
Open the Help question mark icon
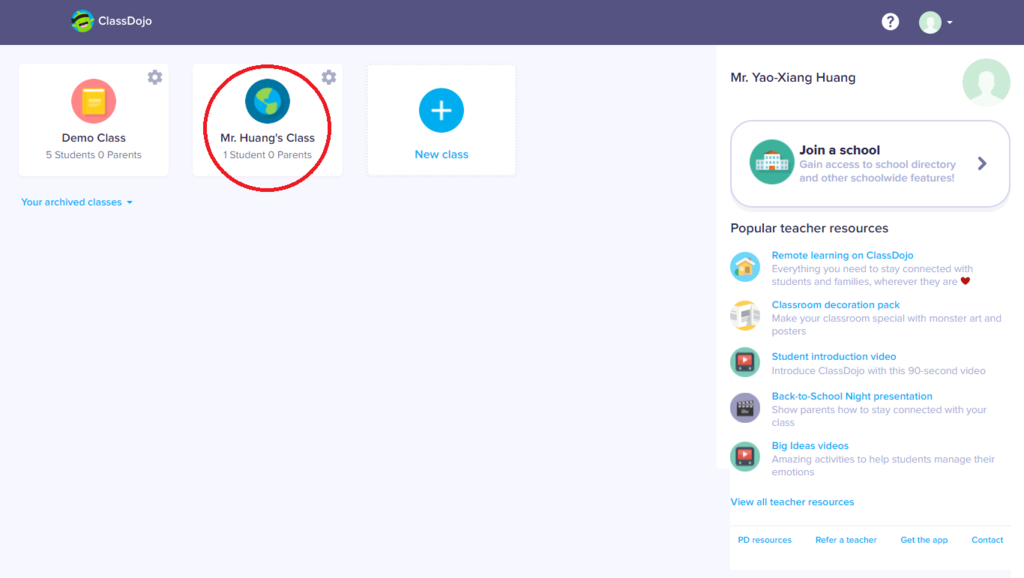tap(890, 22)
